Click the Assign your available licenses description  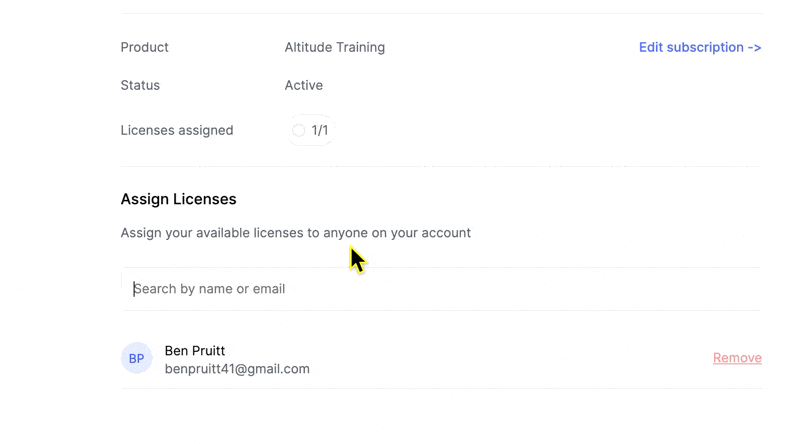(x=296, y=233)
